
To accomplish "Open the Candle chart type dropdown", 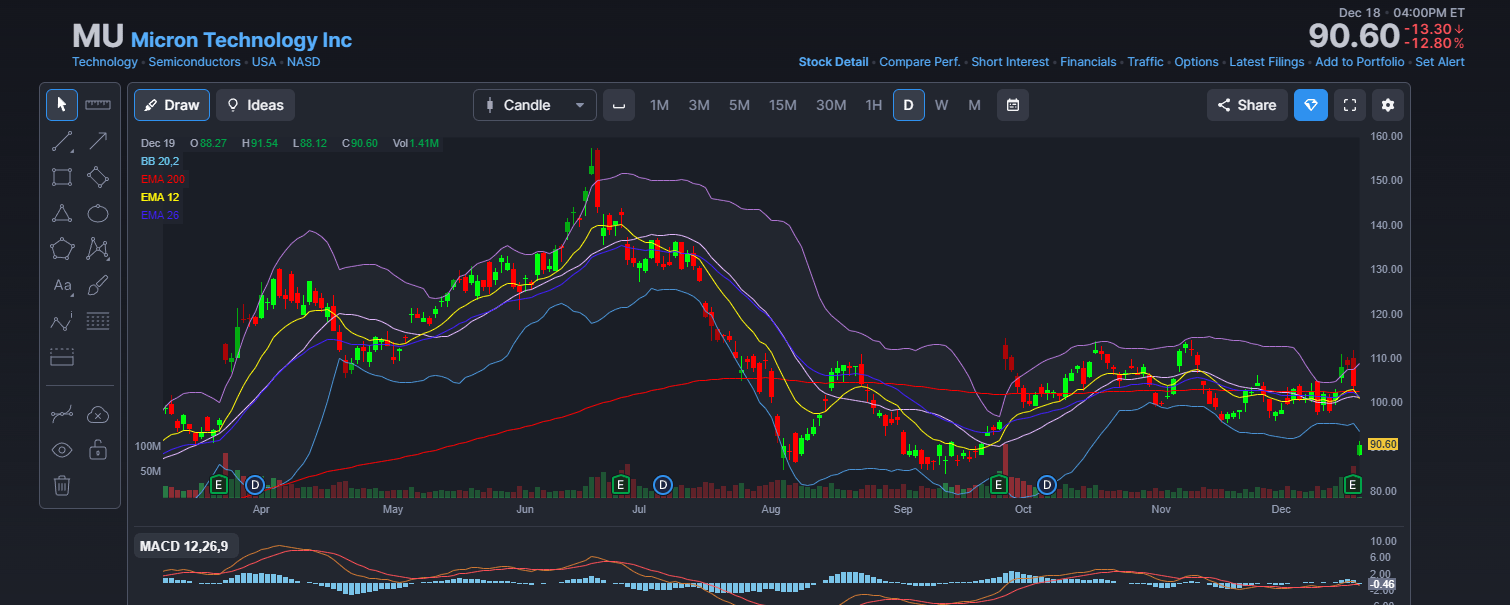I will click(535, 105).
